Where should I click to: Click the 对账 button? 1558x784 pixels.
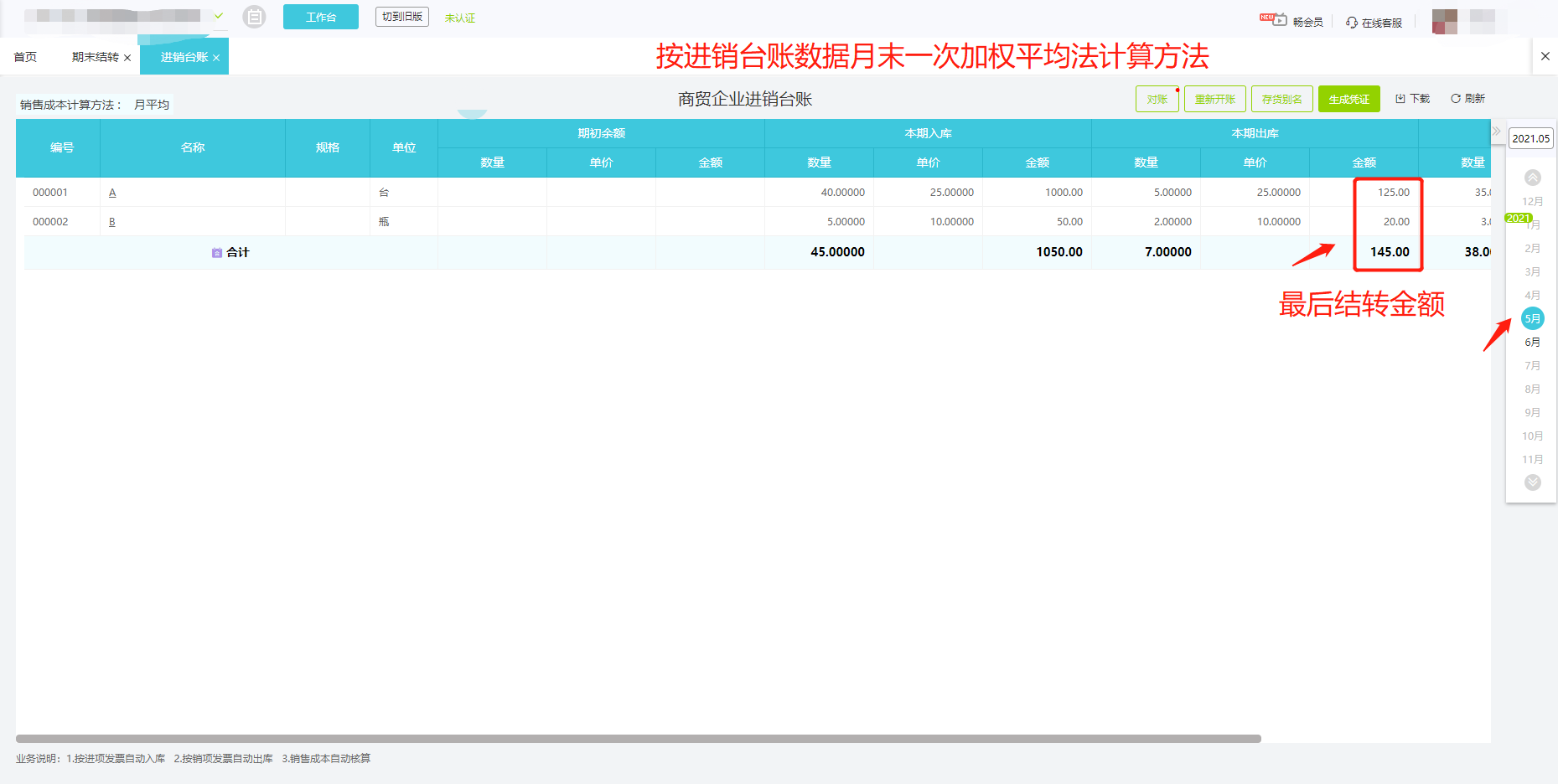coord(1157,99)
